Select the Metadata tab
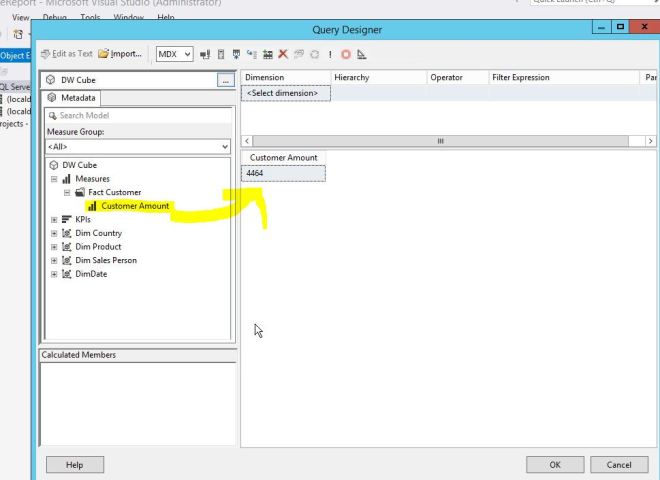 [72, 98]
